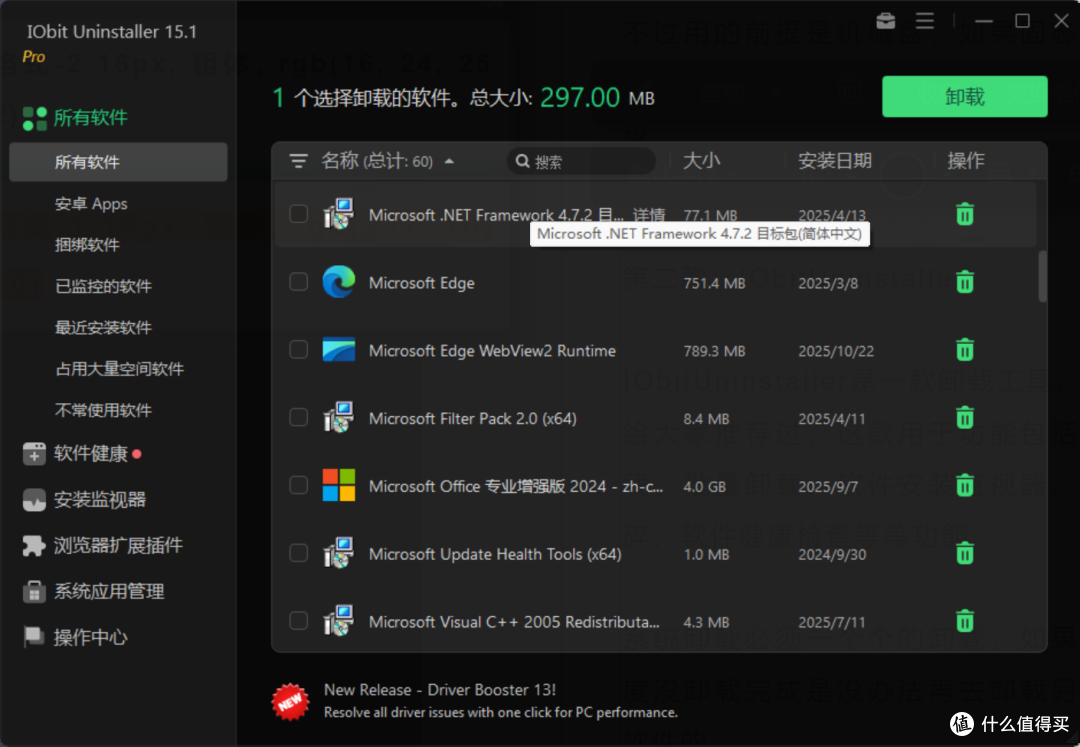Click the magnifier icon in search box
Viewport: 1080px width, 747px height.
click(x=523, y=161)
